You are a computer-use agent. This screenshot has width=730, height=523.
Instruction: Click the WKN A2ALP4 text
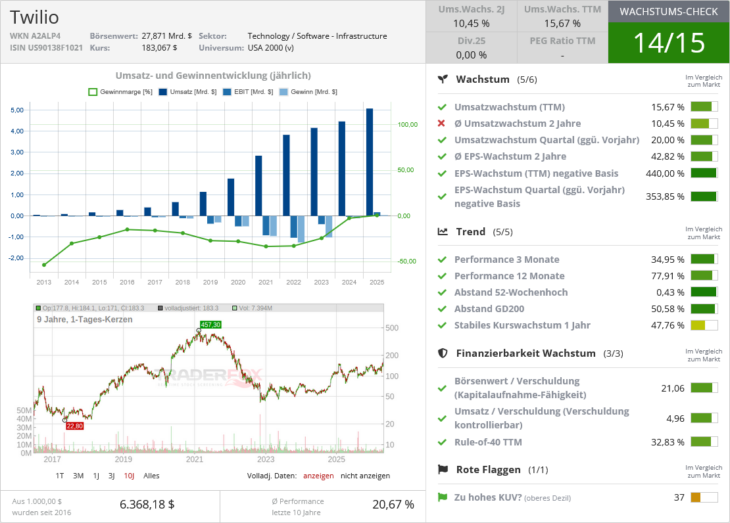[x=35, y=36]
